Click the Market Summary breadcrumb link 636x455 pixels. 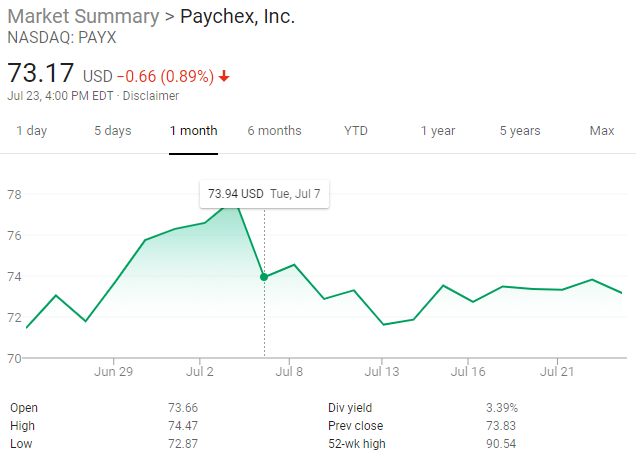pyautogui.click(x=83, y=17)
